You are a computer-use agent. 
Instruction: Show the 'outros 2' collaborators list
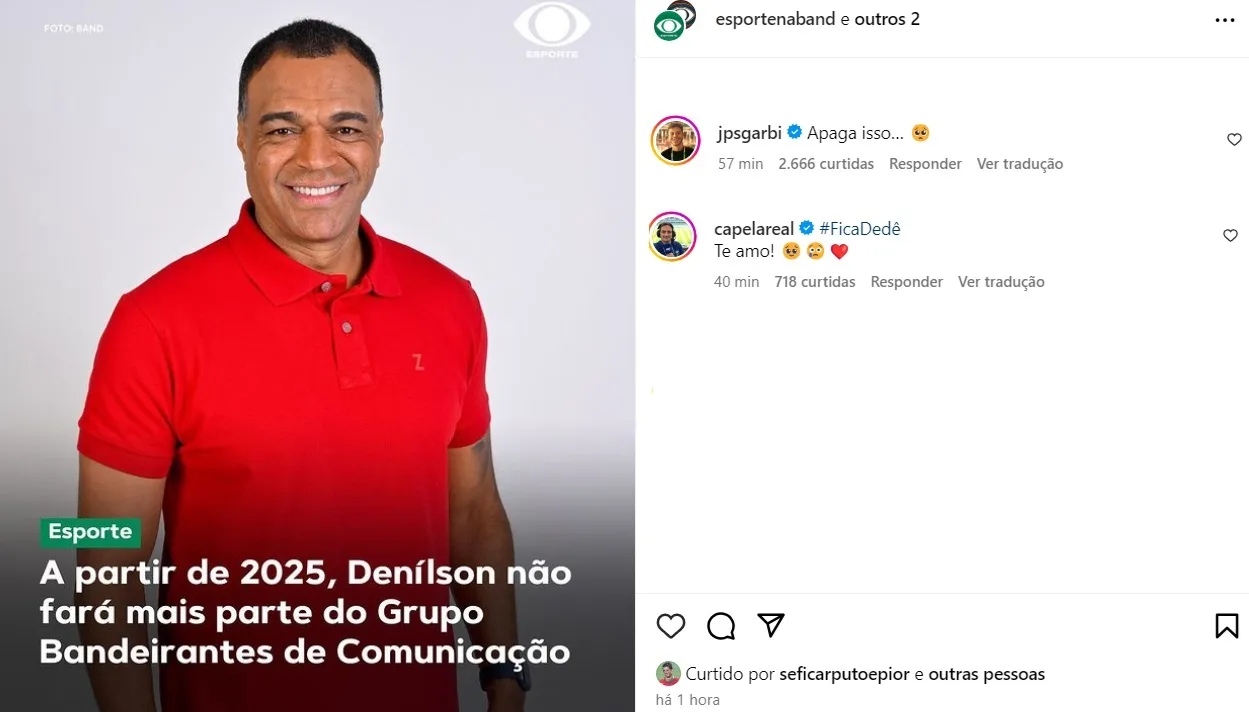tap(887, 19)
